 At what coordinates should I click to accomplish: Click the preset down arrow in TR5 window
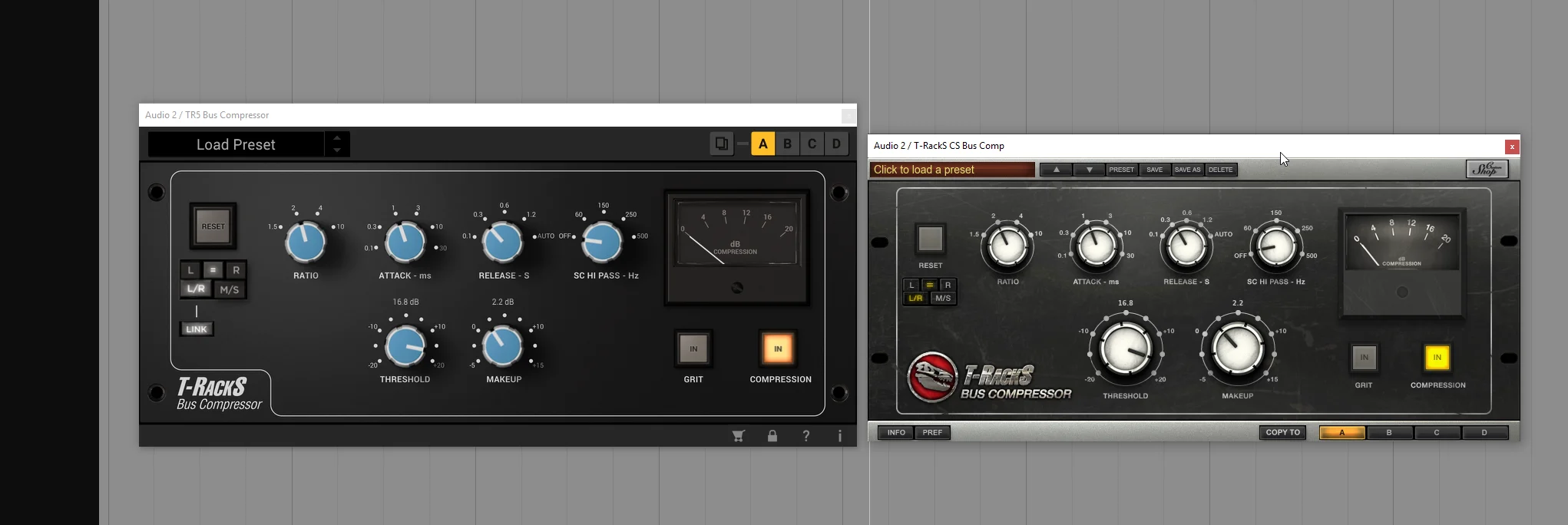[x=337, y=150]
